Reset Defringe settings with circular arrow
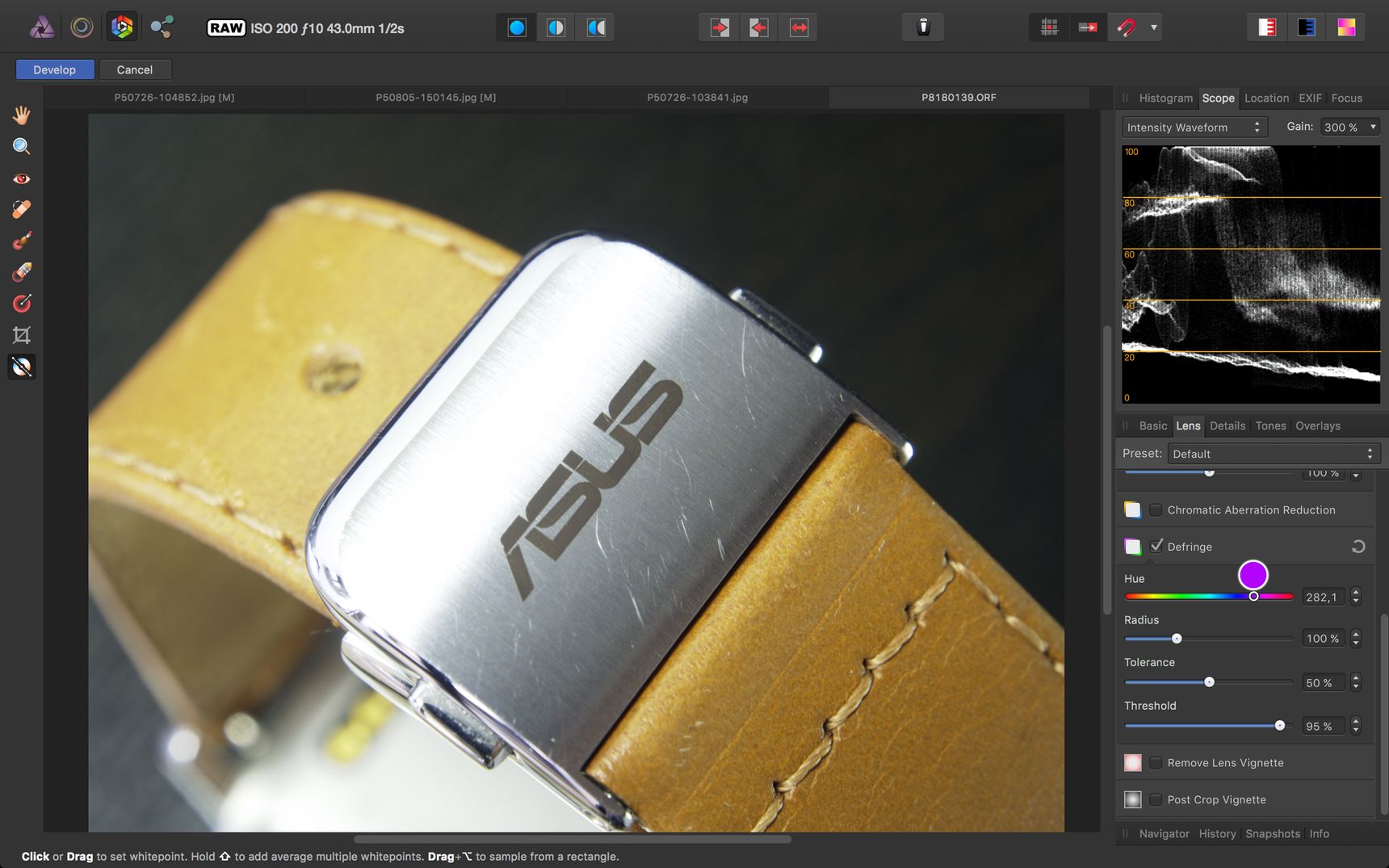The height and width of the screenshot is (868, 1389). [x=1358, y=547]
